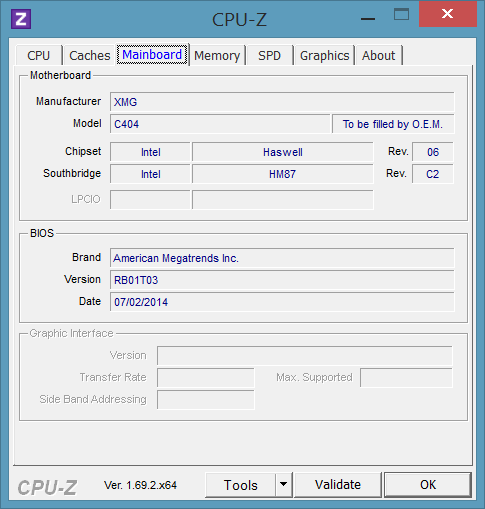
Task: Open the Caches tab
Action: [x=90, y=55]
